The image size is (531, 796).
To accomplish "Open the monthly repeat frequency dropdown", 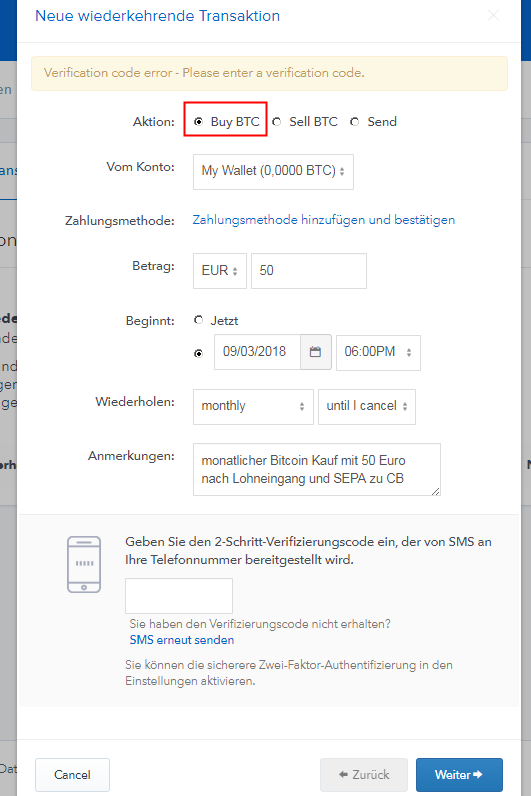I will [253, 407].
